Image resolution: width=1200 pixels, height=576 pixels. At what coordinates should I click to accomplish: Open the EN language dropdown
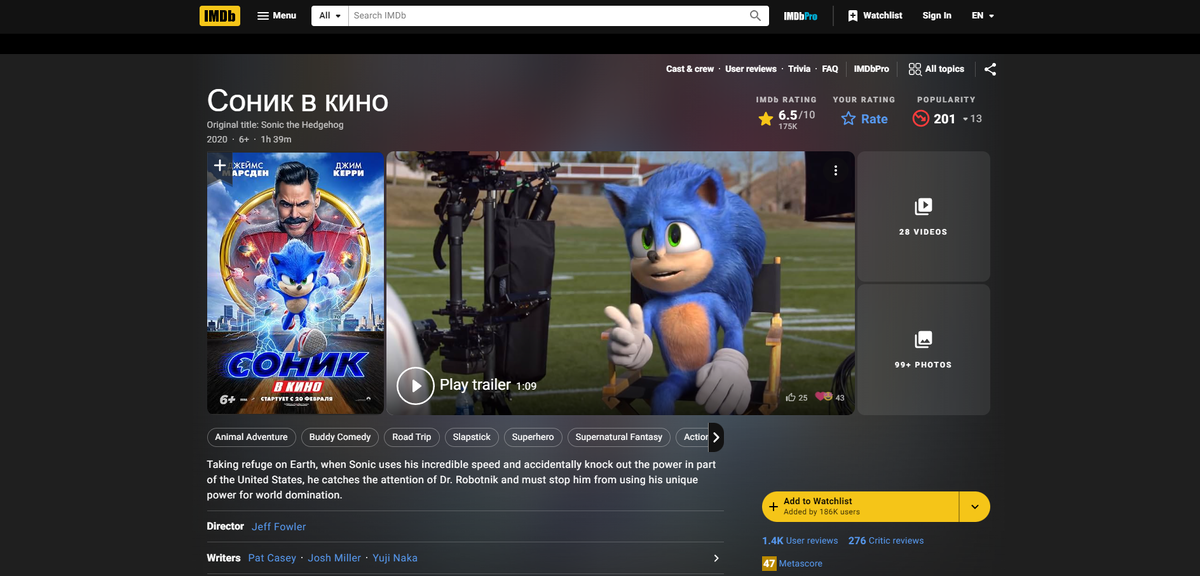pyautogui.click(x=983, y=16)
